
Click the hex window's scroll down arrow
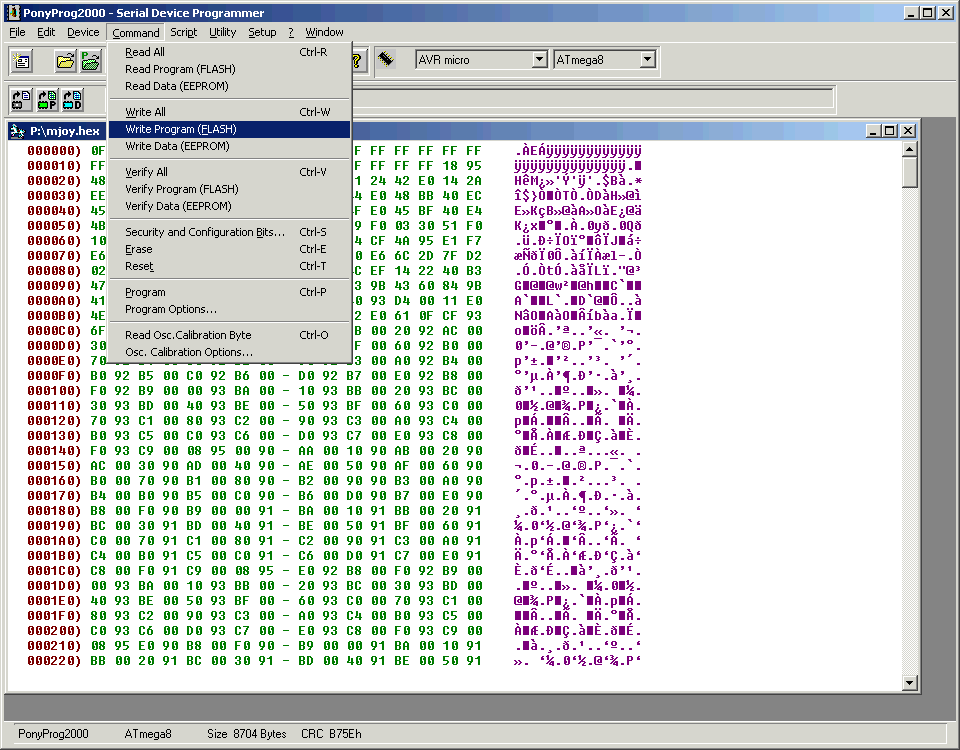tap(909, 683)
